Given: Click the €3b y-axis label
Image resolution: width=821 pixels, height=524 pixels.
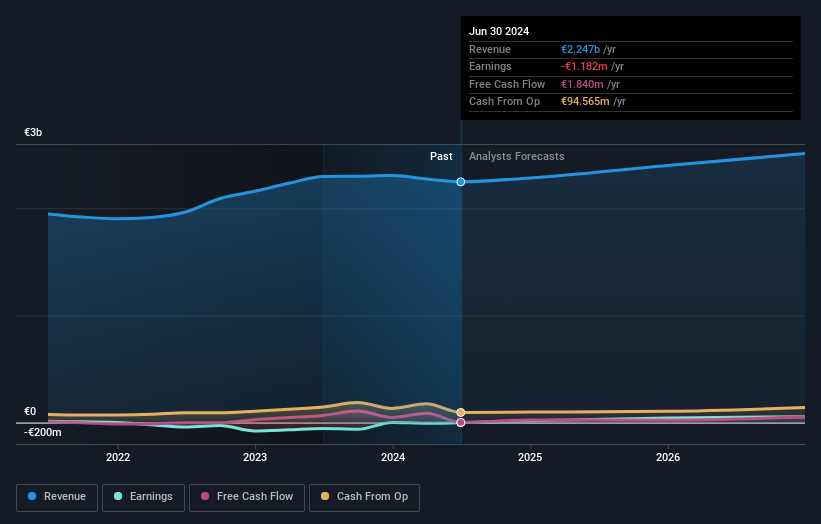Looking at the screenshot, I should (x=33, y=132).
